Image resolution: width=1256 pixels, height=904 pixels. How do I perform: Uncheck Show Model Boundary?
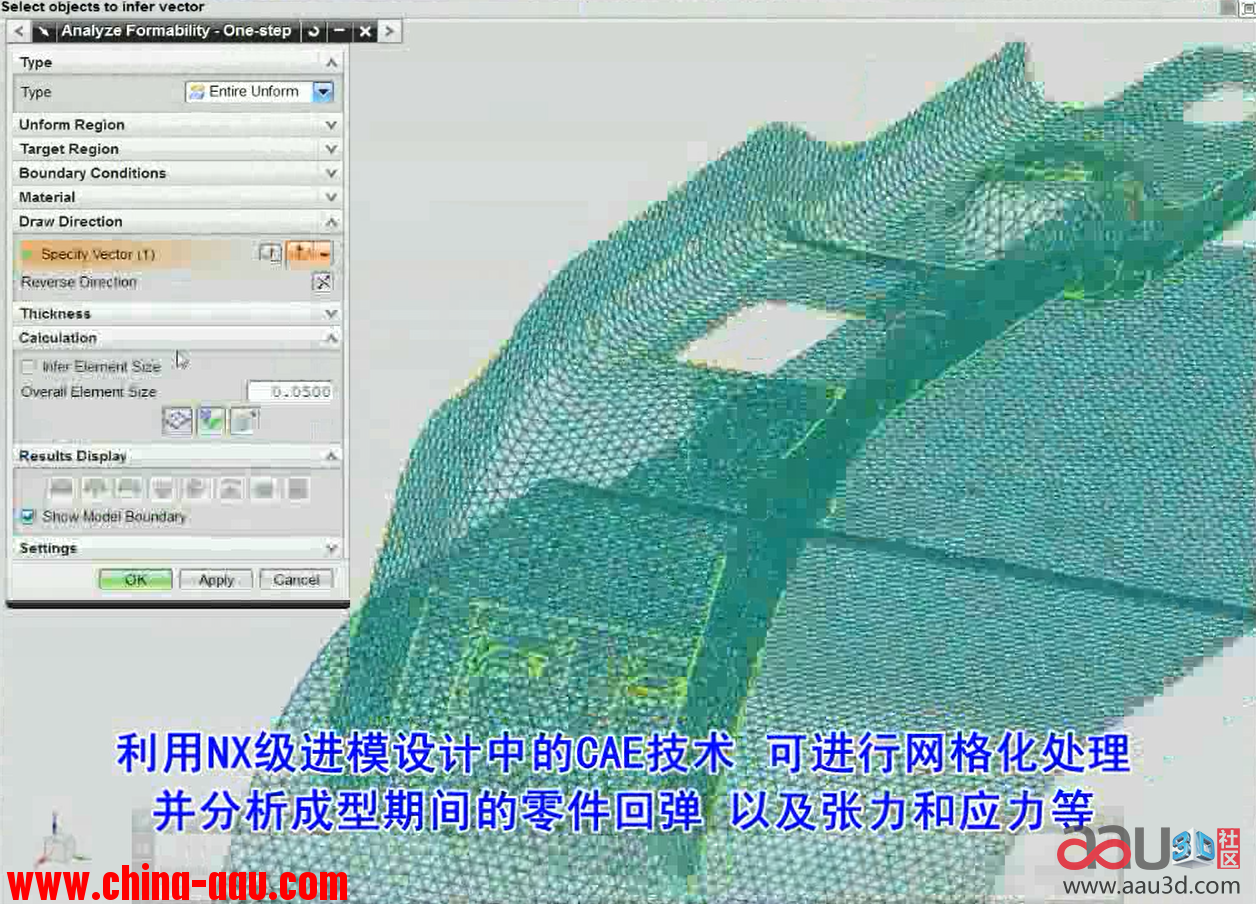click(29, 517)
